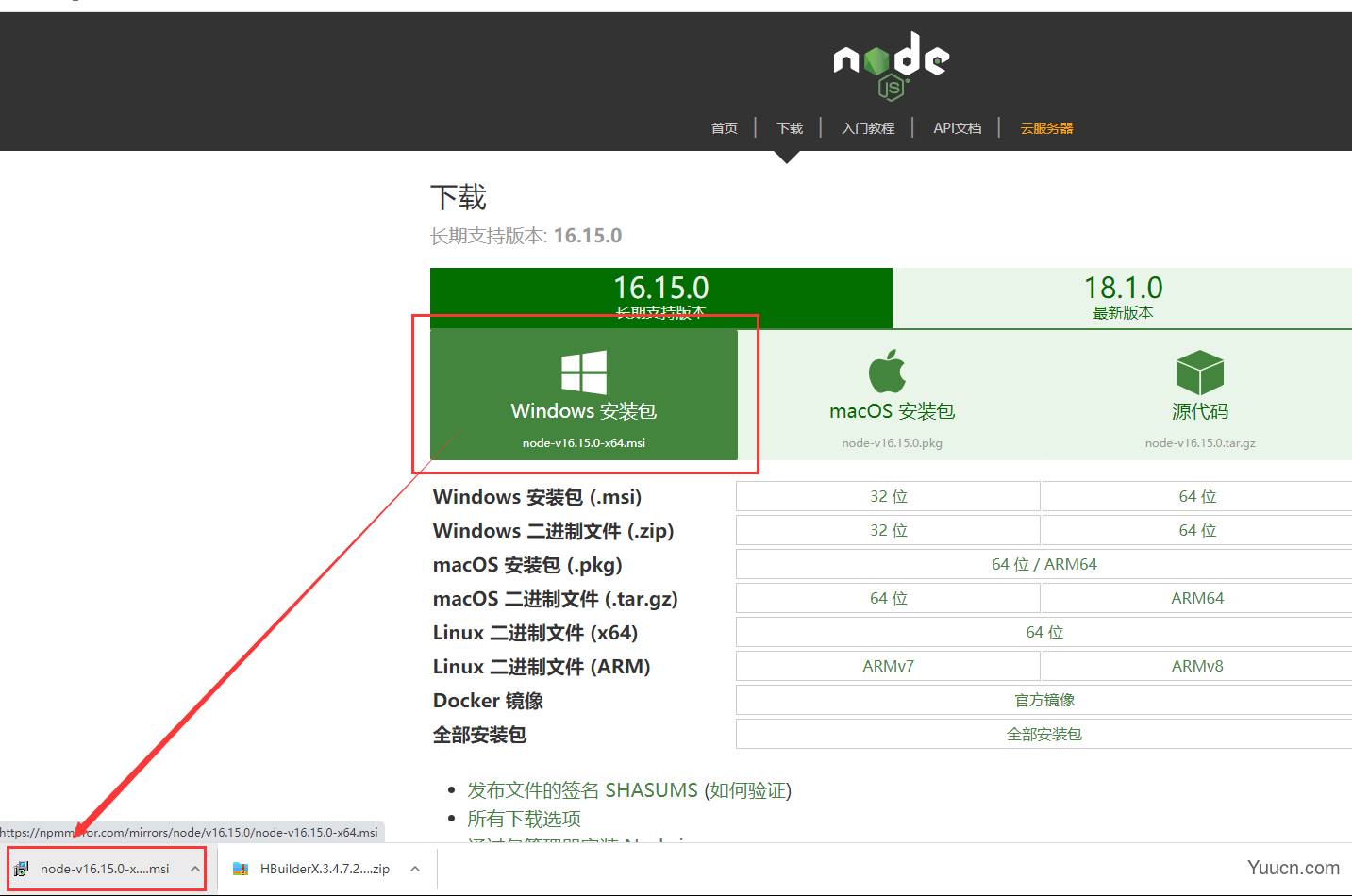Choose 64 位 for Windows 安装包 (.msi)

(1197, 496)
